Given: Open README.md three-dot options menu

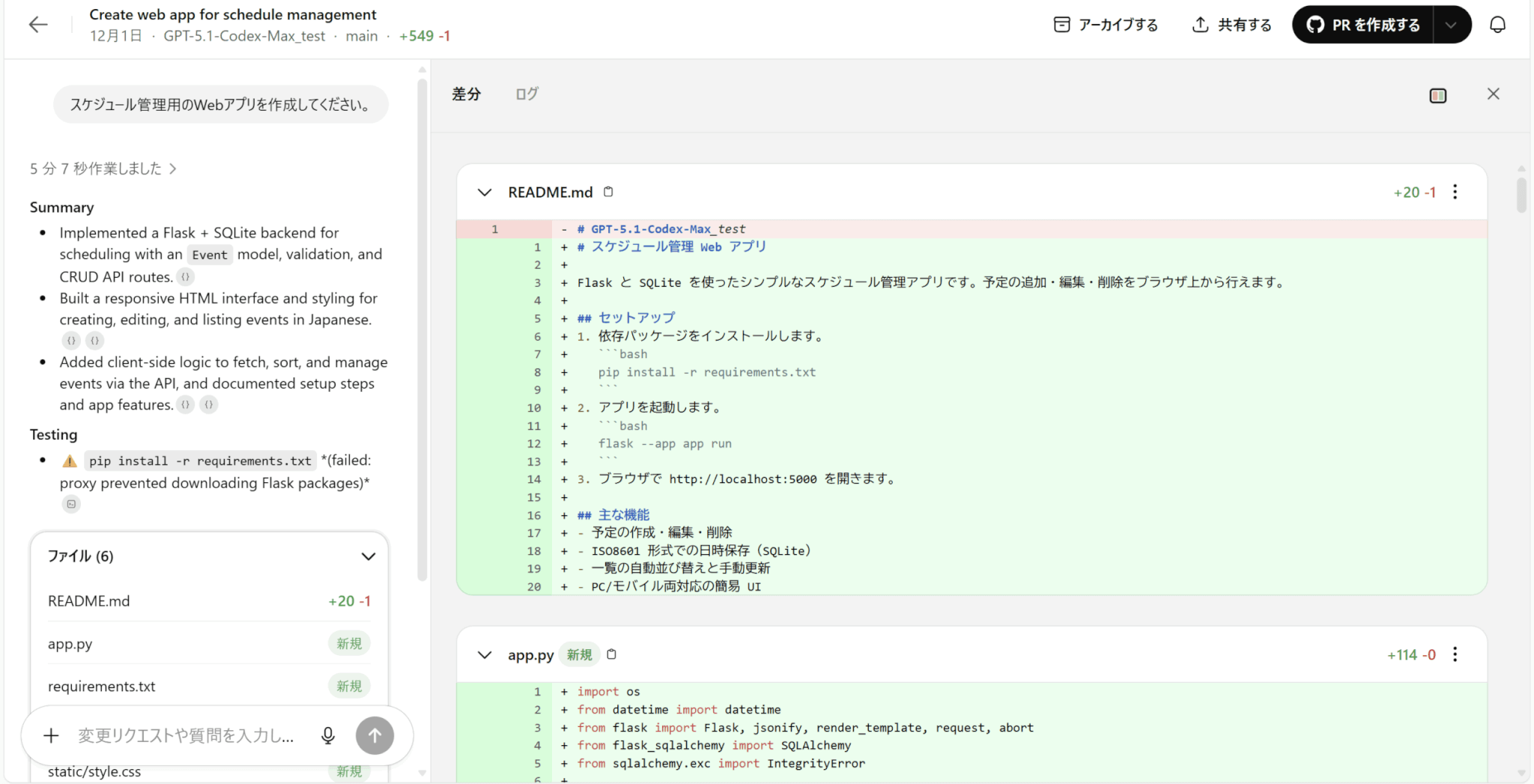Looking at the screenshot, I should pyautogui.click(x=1455, y=192).
